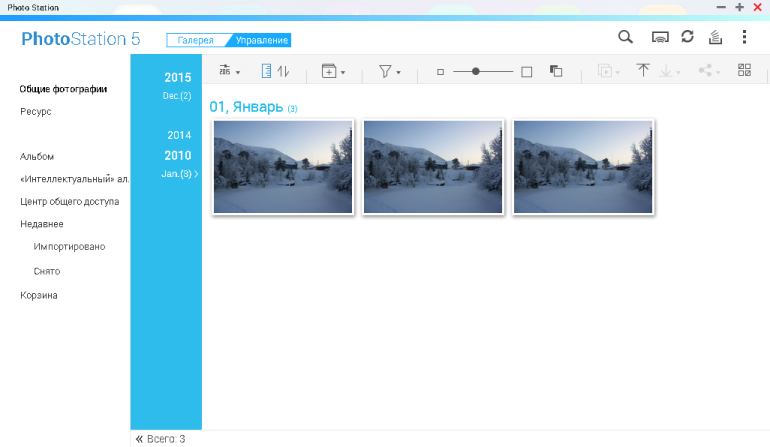
Task: Open the search magnifier icon
Action: (x=625, y=37)
